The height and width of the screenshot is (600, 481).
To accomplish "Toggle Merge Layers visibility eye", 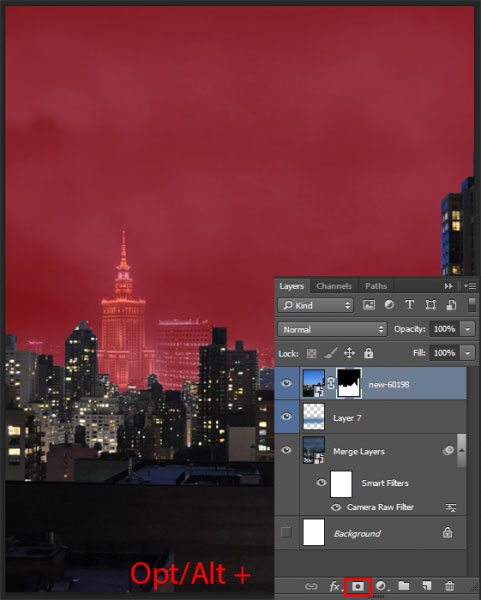I will click(x=286, y=450).
